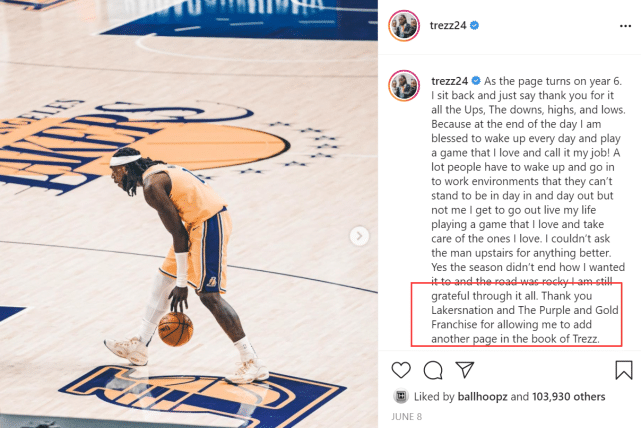
Task: Click trezz24 avatar beside caption
Action: (404, 86)
